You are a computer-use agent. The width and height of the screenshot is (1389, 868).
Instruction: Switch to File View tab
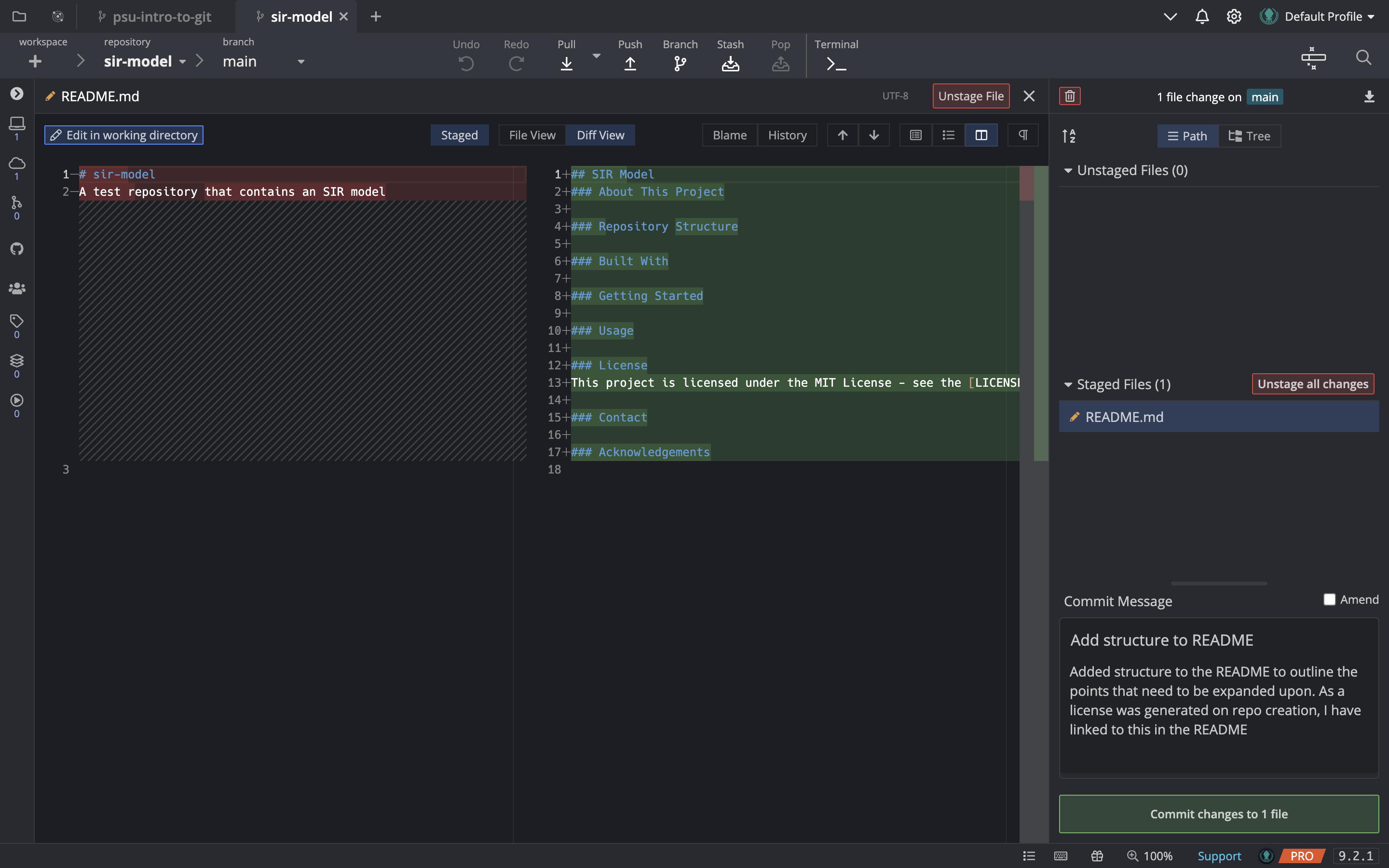531,135
